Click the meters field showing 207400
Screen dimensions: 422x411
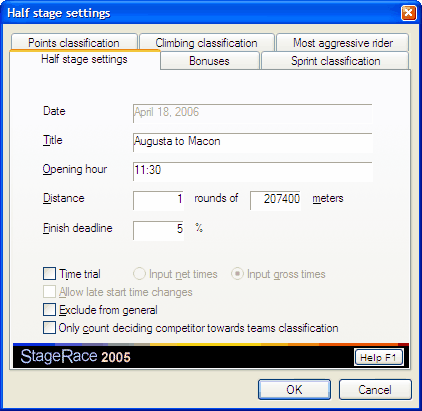pos(275,200)
